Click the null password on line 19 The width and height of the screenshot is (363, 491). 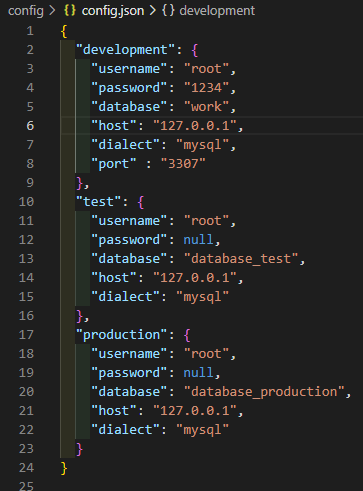(198, 373)
